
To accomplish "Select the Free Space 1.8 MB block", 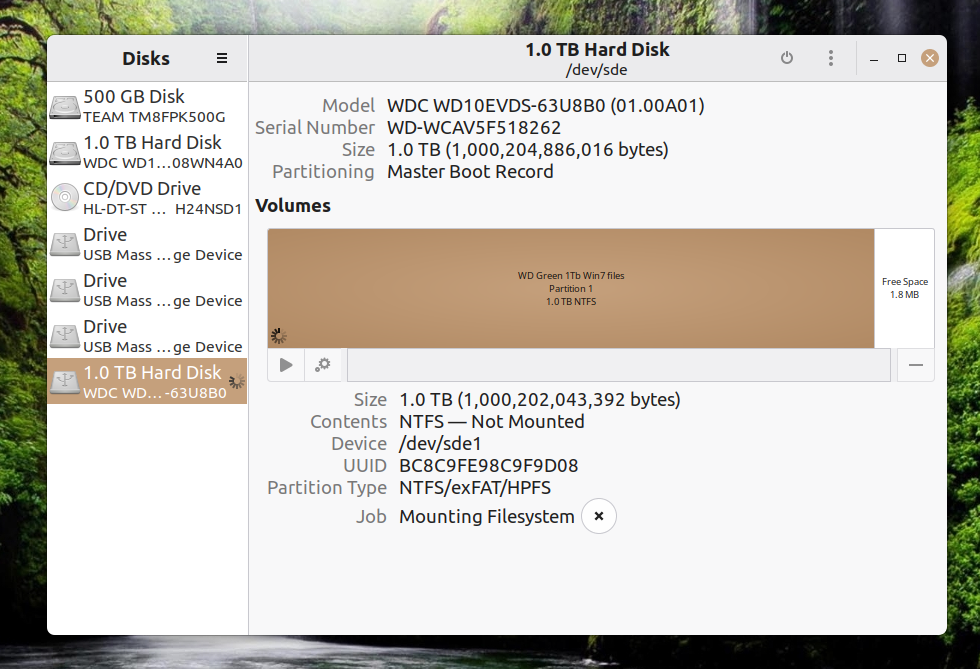I will click(x=904, y=288).
